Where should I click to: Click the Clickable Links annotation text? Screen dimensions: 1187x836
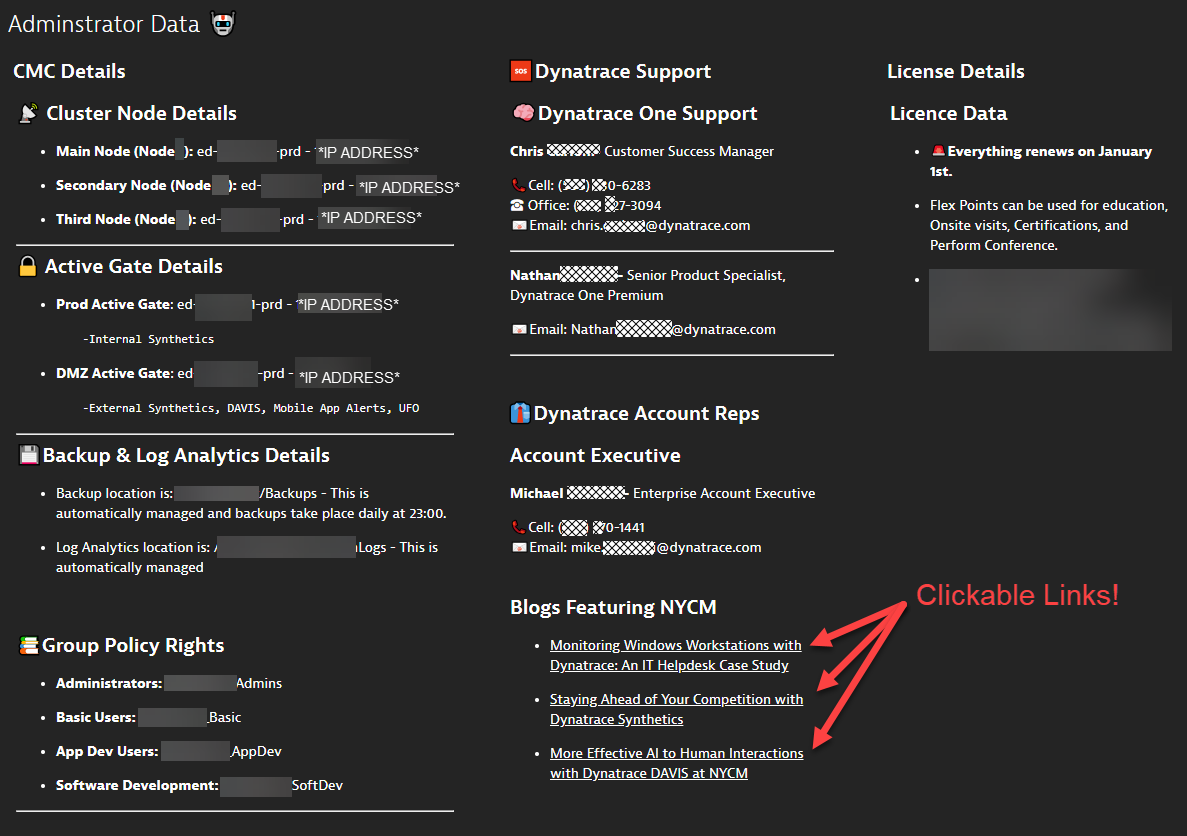click(x=1017, y=595)
